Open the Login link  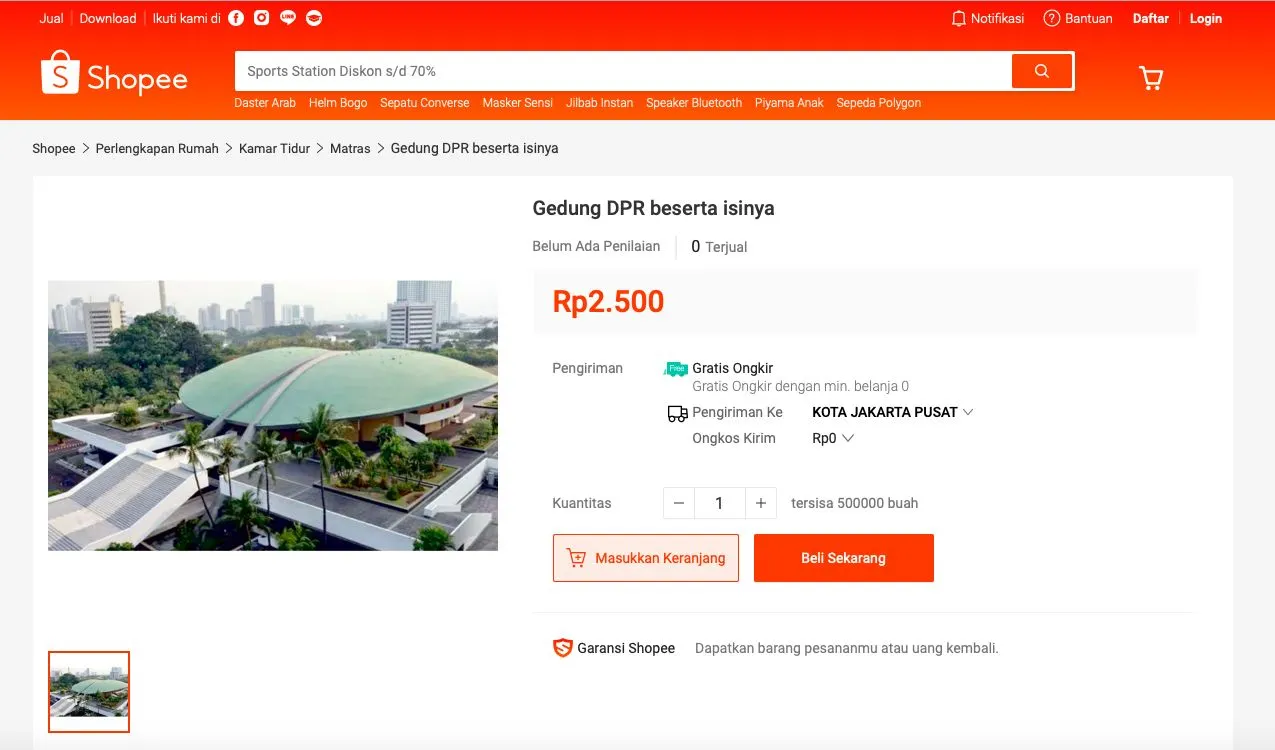tap(1205, 18)
